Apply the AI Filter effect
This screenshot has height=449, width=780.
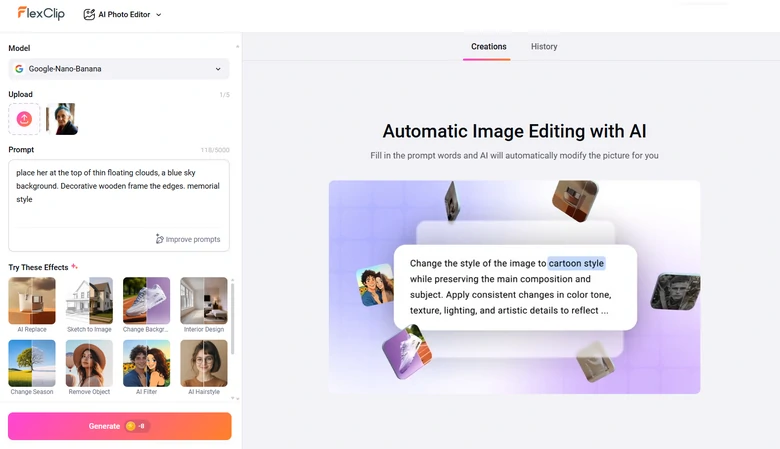tap(146, 363)
